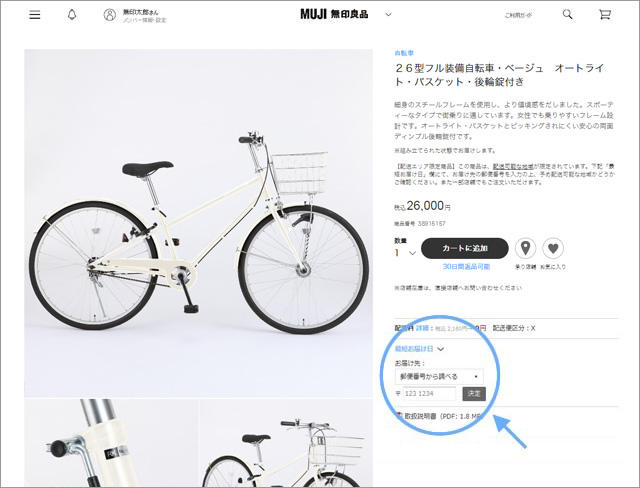Open the user profile avatar icon
Screen dimensions: 640x488
(x=109, y=15)
